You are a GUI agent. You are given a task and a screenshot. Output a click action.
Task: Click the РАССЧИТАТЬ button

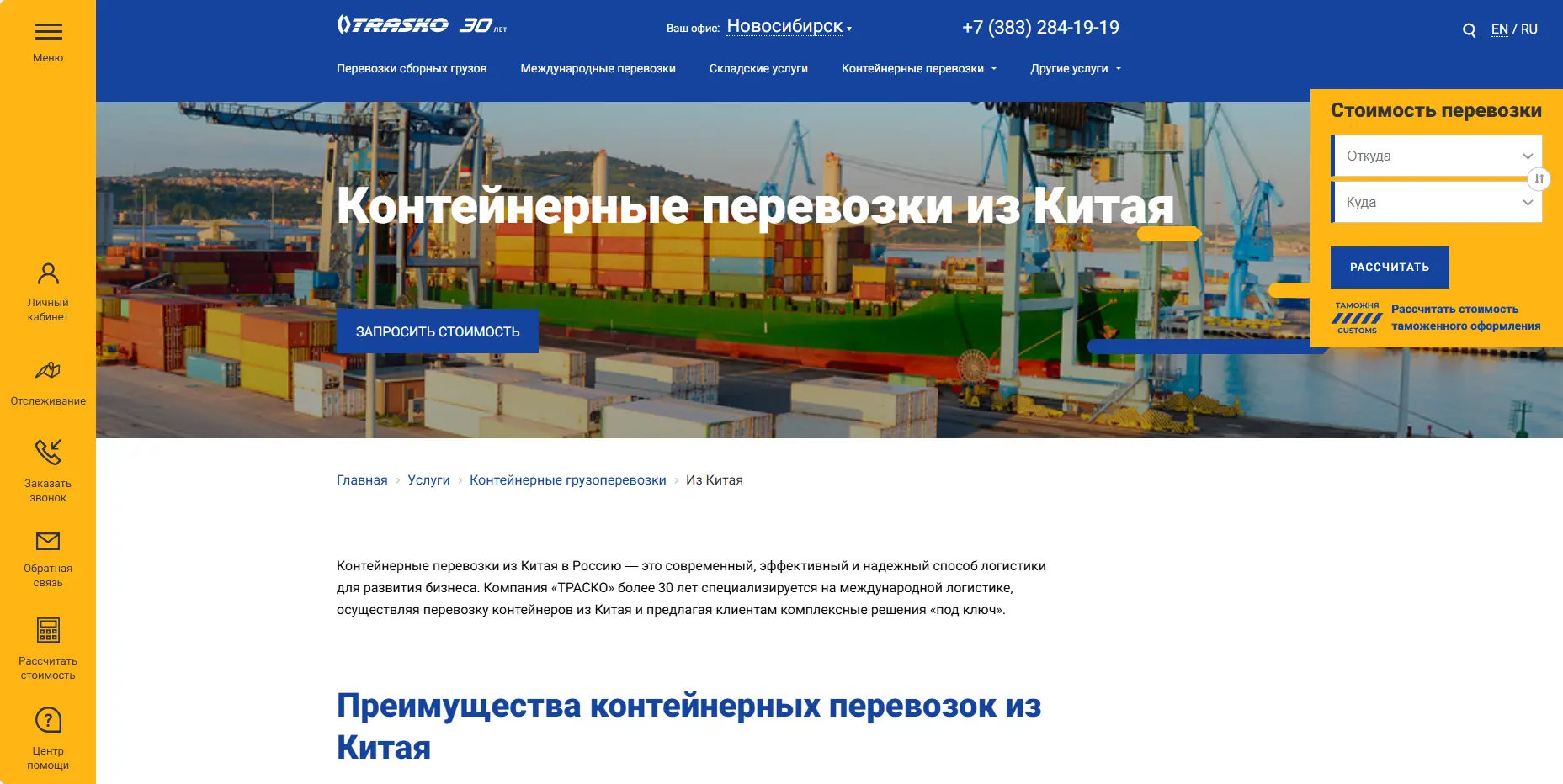pyautogui.click(x=1390, y=267)
